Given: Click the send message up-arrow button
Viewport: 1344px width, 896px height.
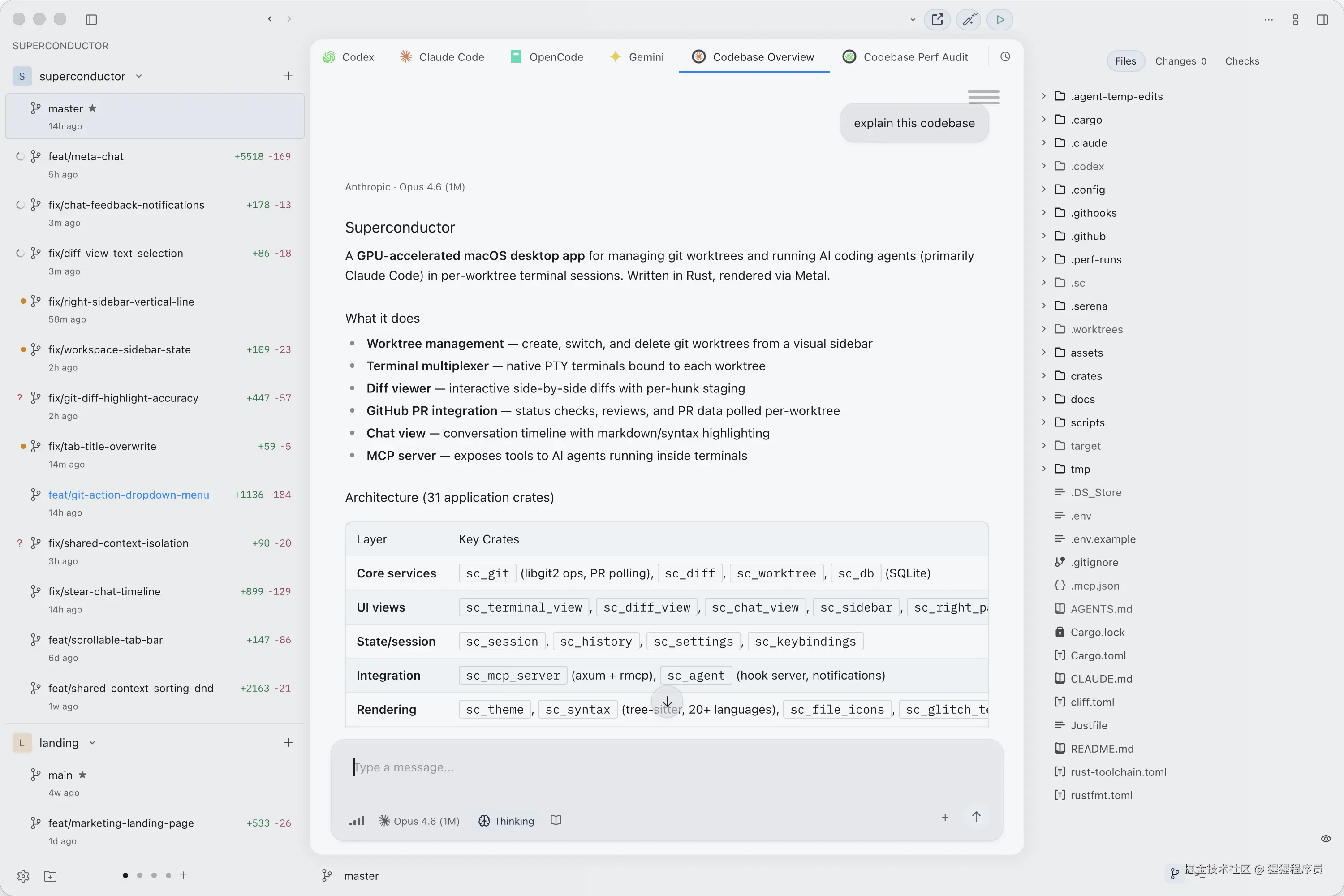Looking at the screenshot, I should point(976,817).
